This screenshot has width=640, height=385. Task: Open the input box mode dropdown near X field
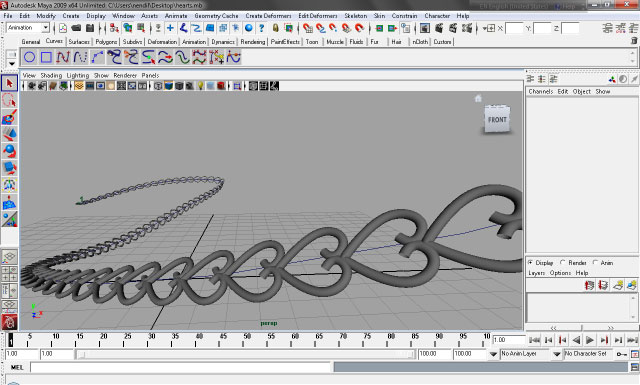(489, 28)
